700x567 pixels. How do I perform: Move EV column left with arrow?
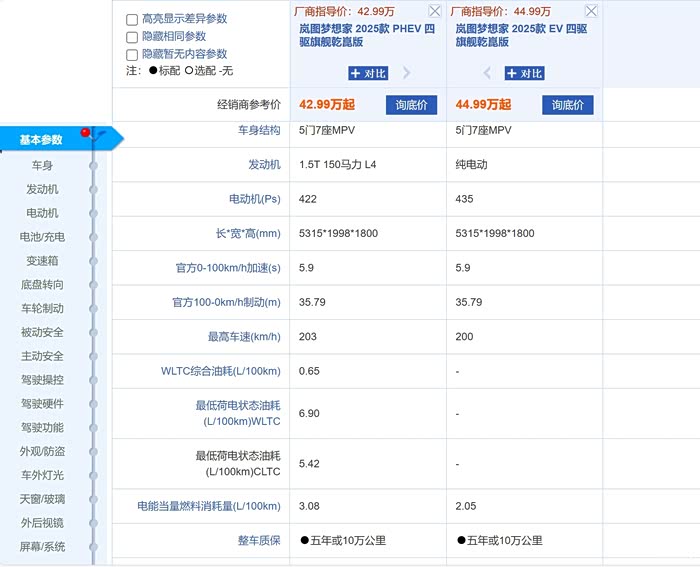click(487, 73)
